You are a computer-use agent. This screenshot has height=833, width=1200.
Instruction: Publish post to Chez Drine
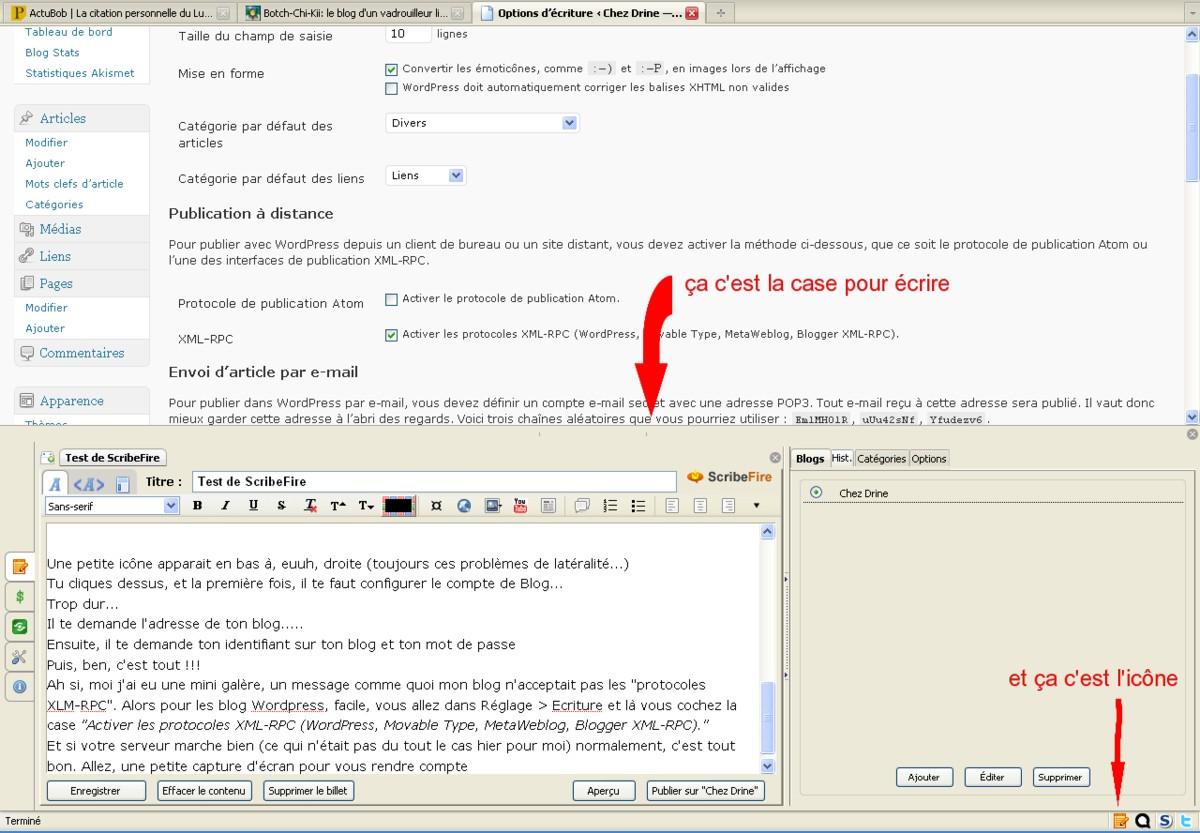coord(706,791)
